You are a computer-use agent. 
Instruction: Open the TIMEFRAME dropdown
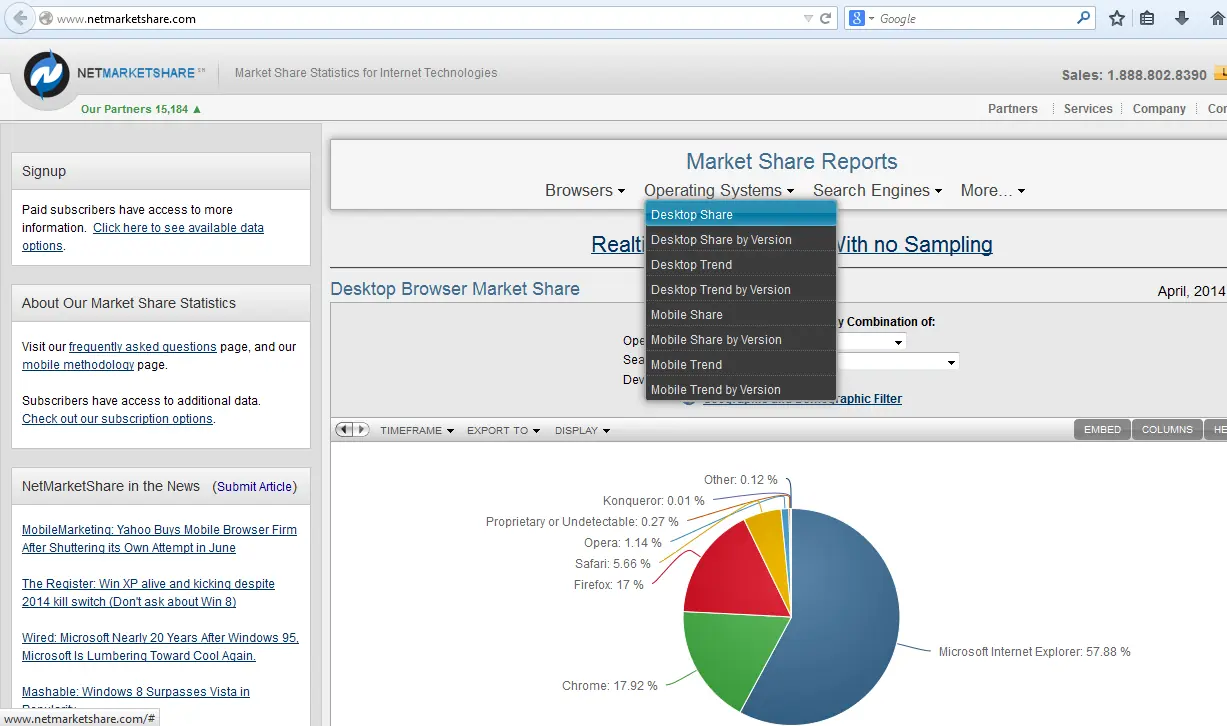[x=417, y=430]
